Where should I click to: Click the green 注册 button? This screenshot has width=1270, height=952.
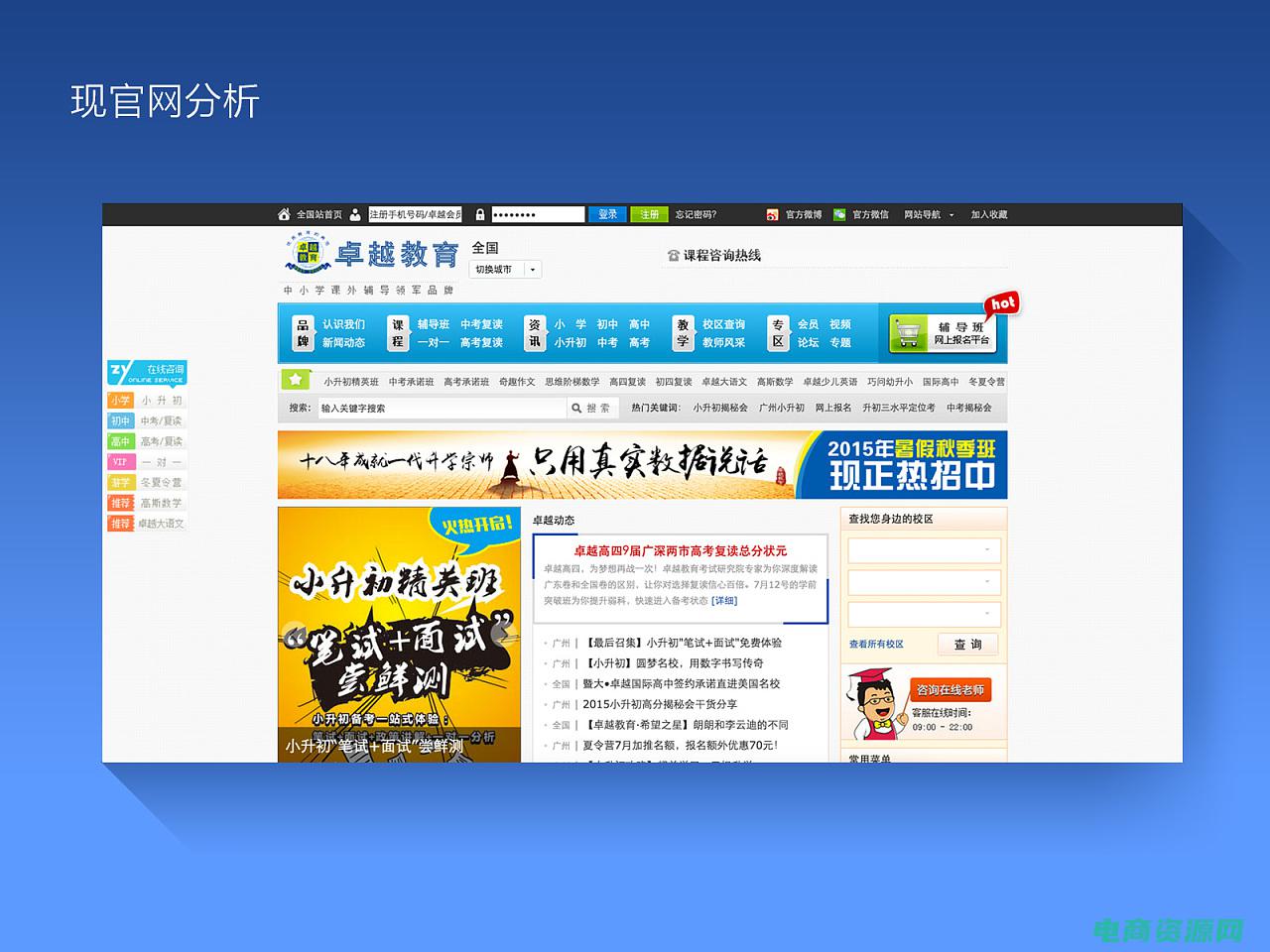click(649, 214)
